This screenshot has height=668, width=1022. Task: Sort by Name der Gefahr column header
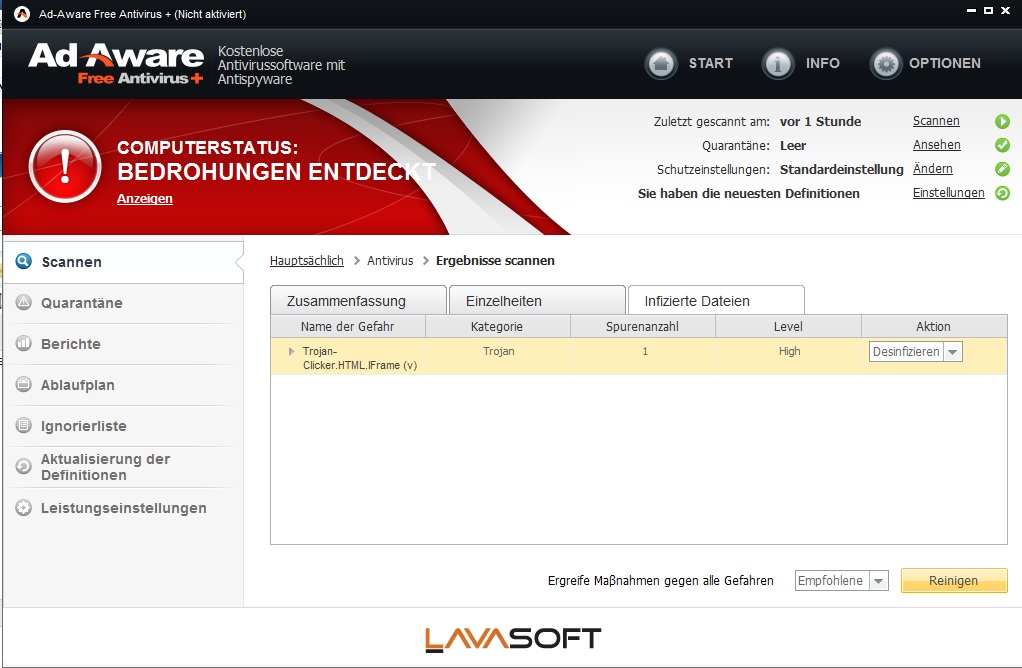tap(348, 327)
